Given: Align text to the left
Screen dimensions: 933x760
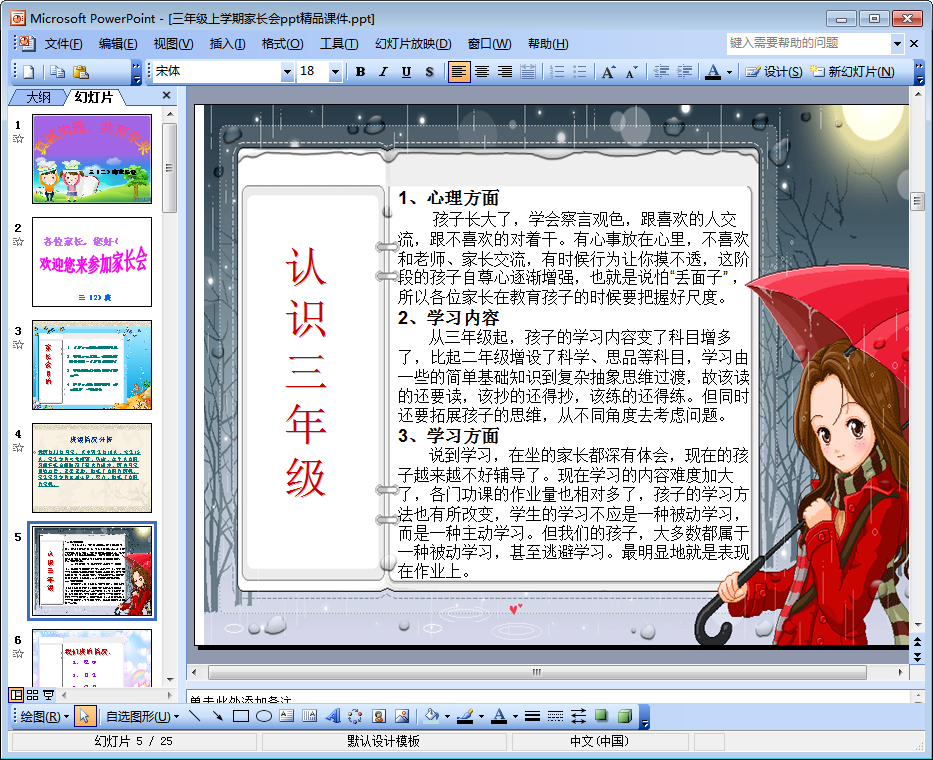Looking at the screenshot, I should point(459,72).
